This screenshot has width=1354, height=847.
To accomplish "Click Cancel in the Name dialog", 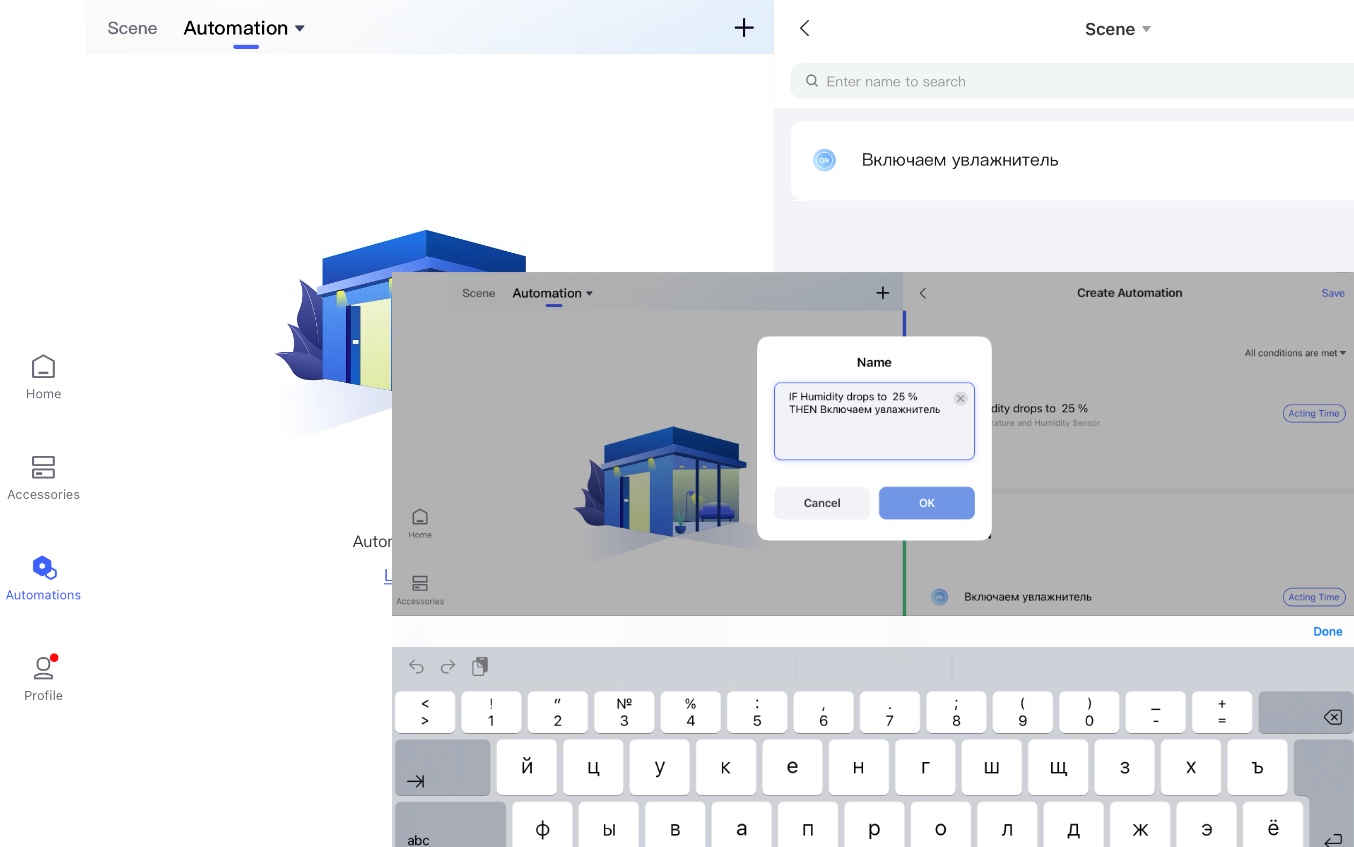I will click(822, 503).
